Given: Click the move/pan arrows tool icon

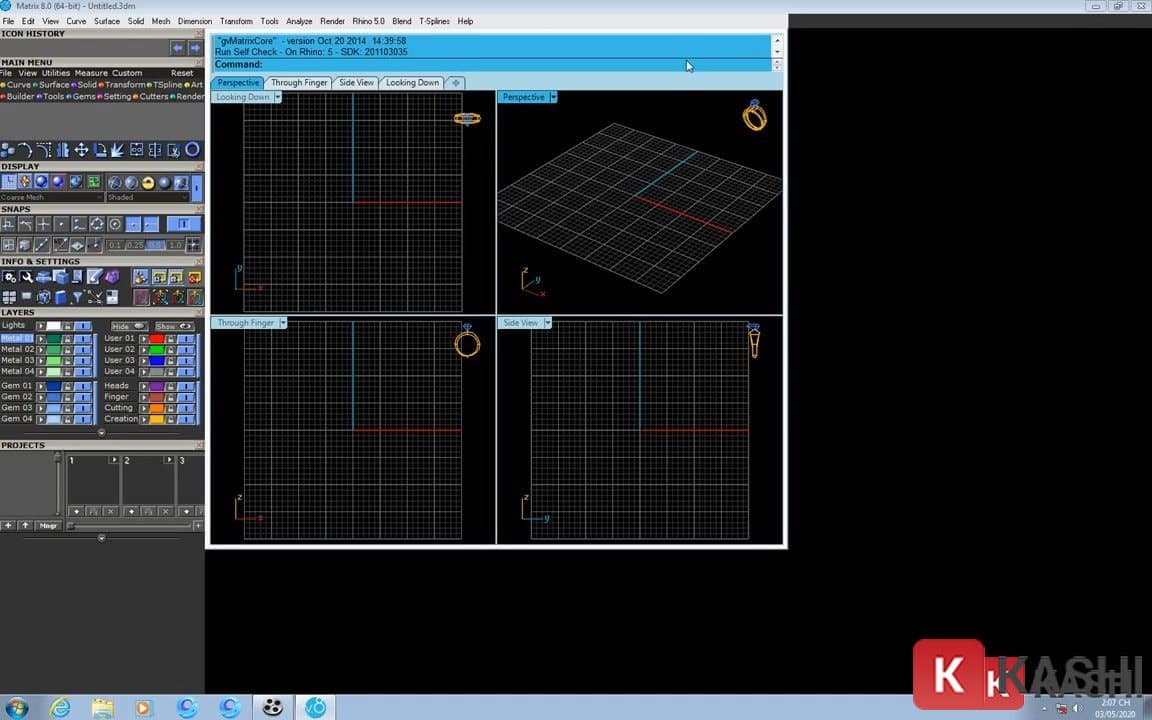Looking at the screenshot, I should [82, 150].
